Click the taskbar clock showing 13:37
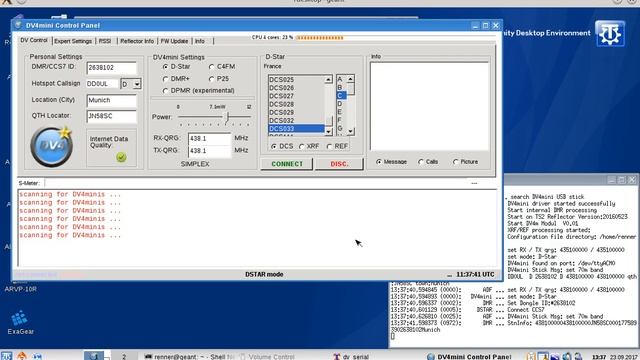Viewport: 640px width, 360px height. (x=598, y=357)
